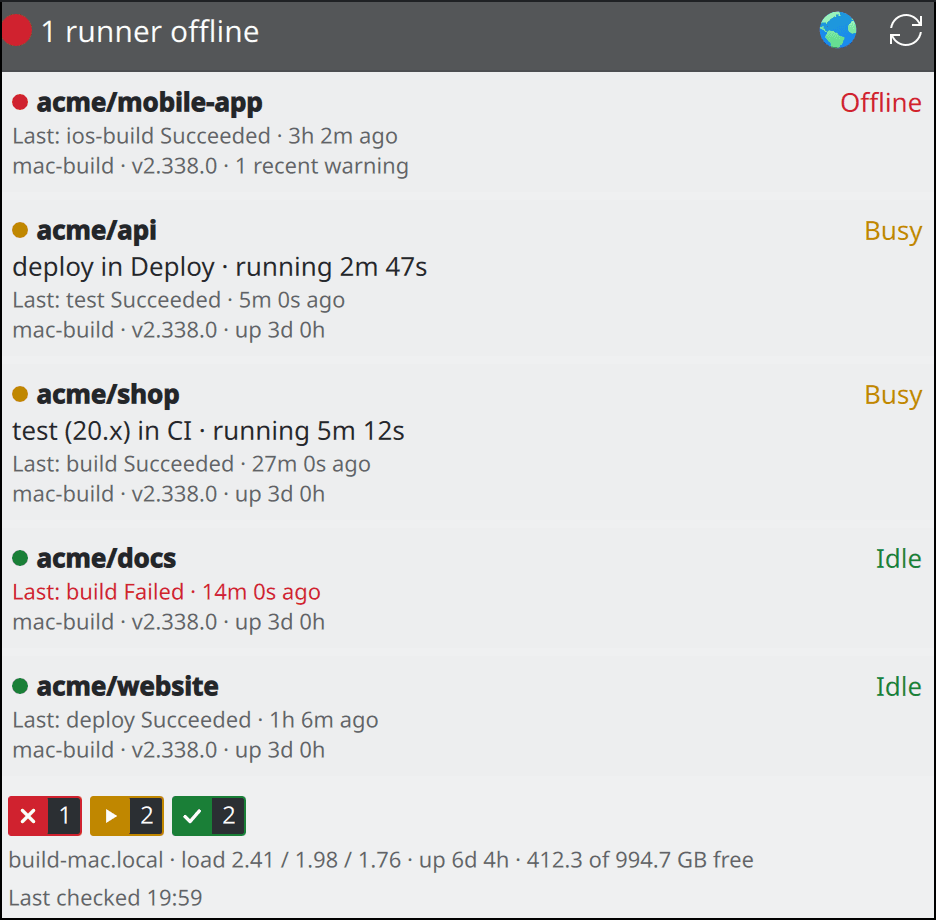Click the red dot beside acme/mobile-app
Viewport: 936px width, 920px height.
tap(20, 102)
